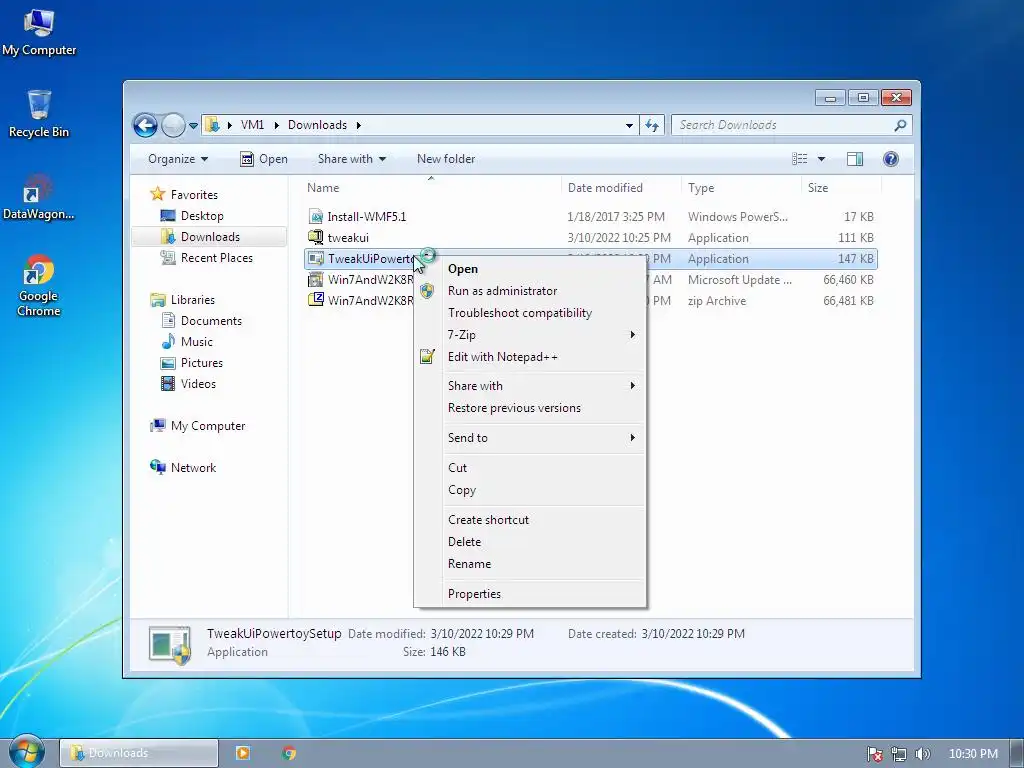Click the address bar folder icon
Screen dimensions: 1024x768
[212, 125]
